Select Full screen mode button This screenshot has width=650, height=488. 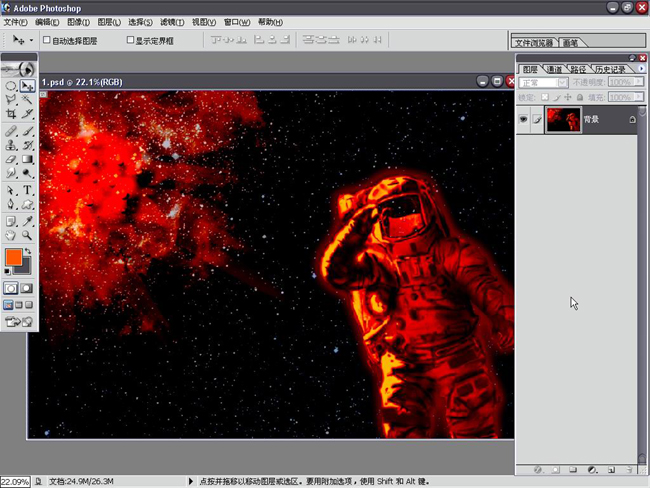[x=29, y=305]
